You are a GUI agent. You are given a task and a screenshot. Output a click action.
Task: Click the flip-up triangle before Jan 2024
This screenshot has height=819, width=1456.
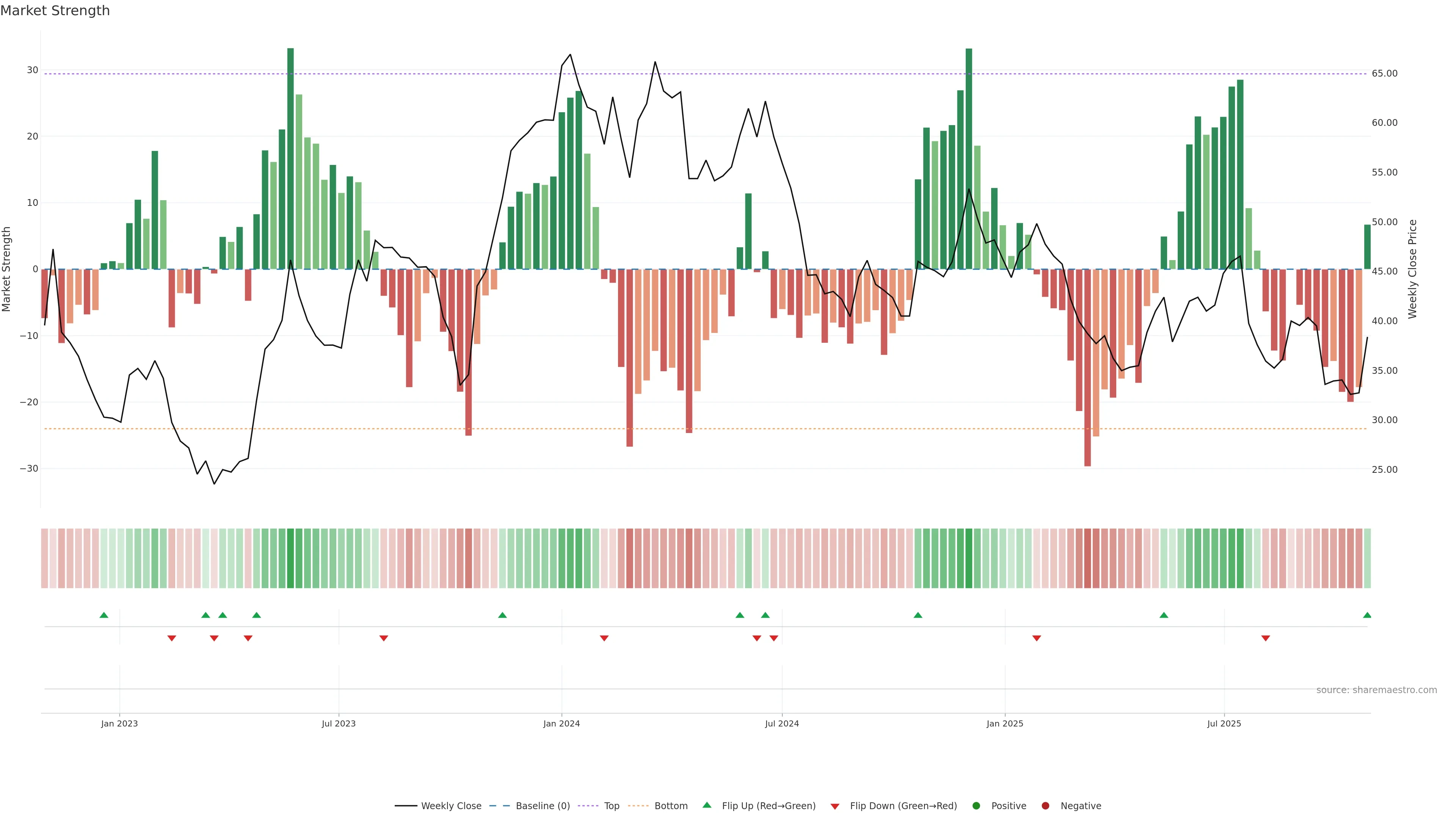click(x=502, y=615)
